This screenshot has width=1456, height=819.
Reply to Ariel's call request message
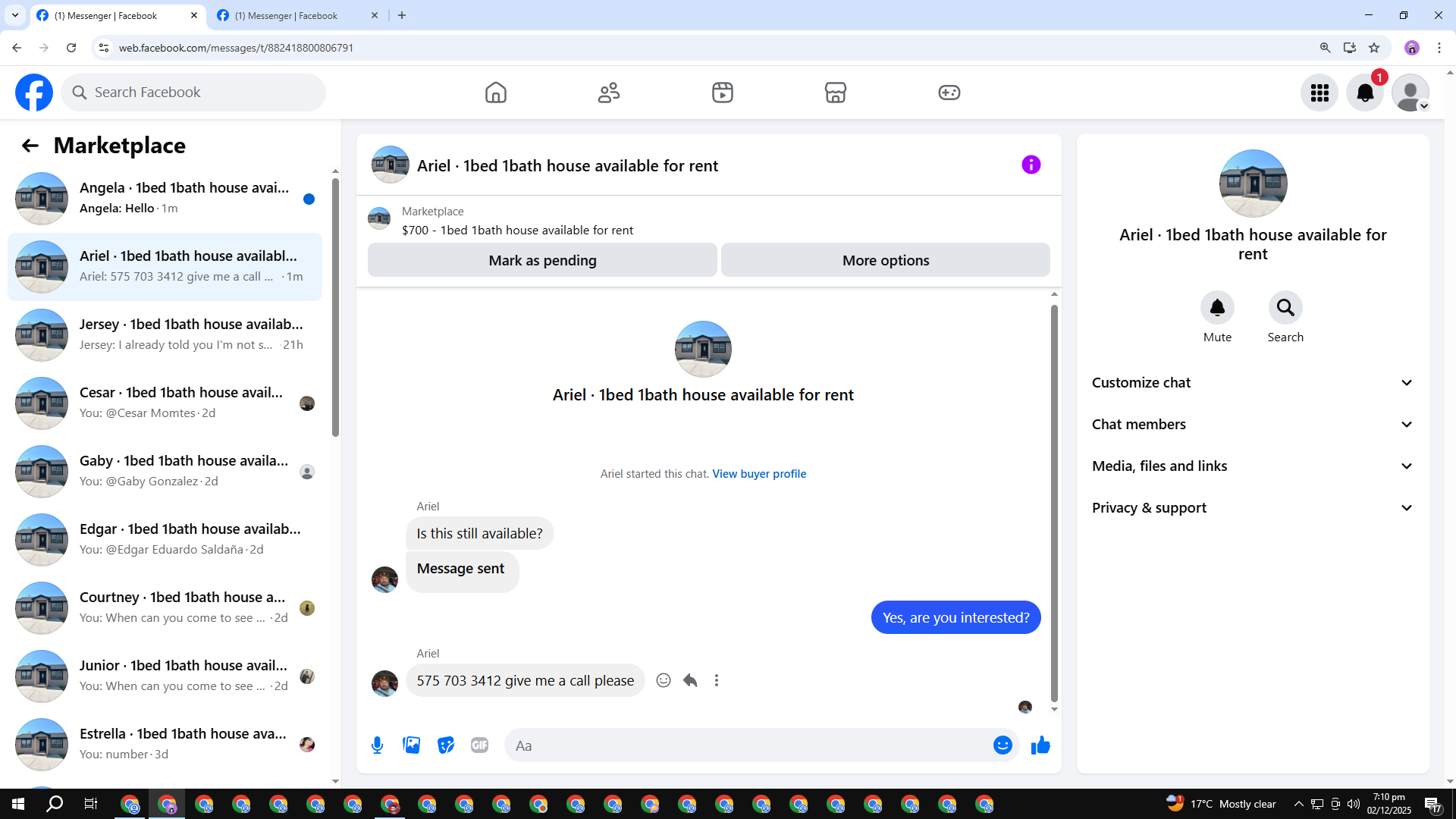coord(690,680)
